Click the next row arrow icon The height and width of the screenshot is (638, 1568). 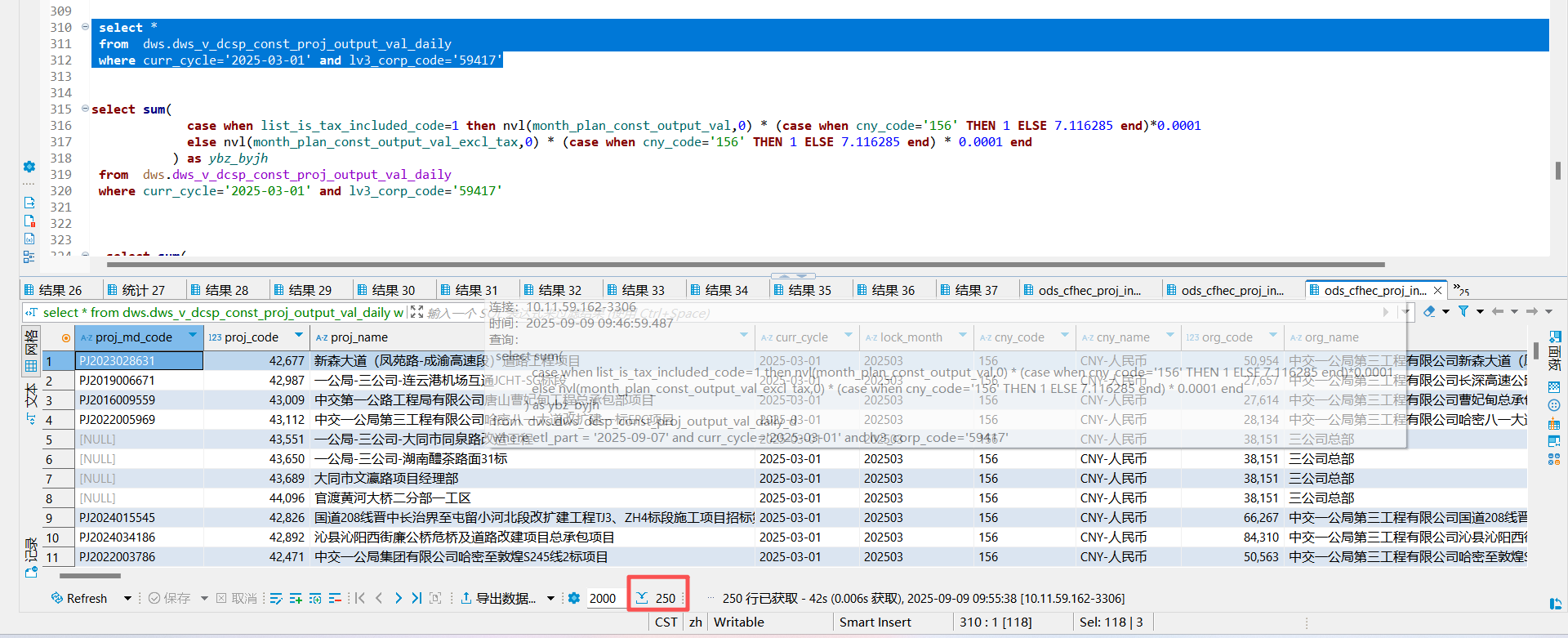[398, 598]
